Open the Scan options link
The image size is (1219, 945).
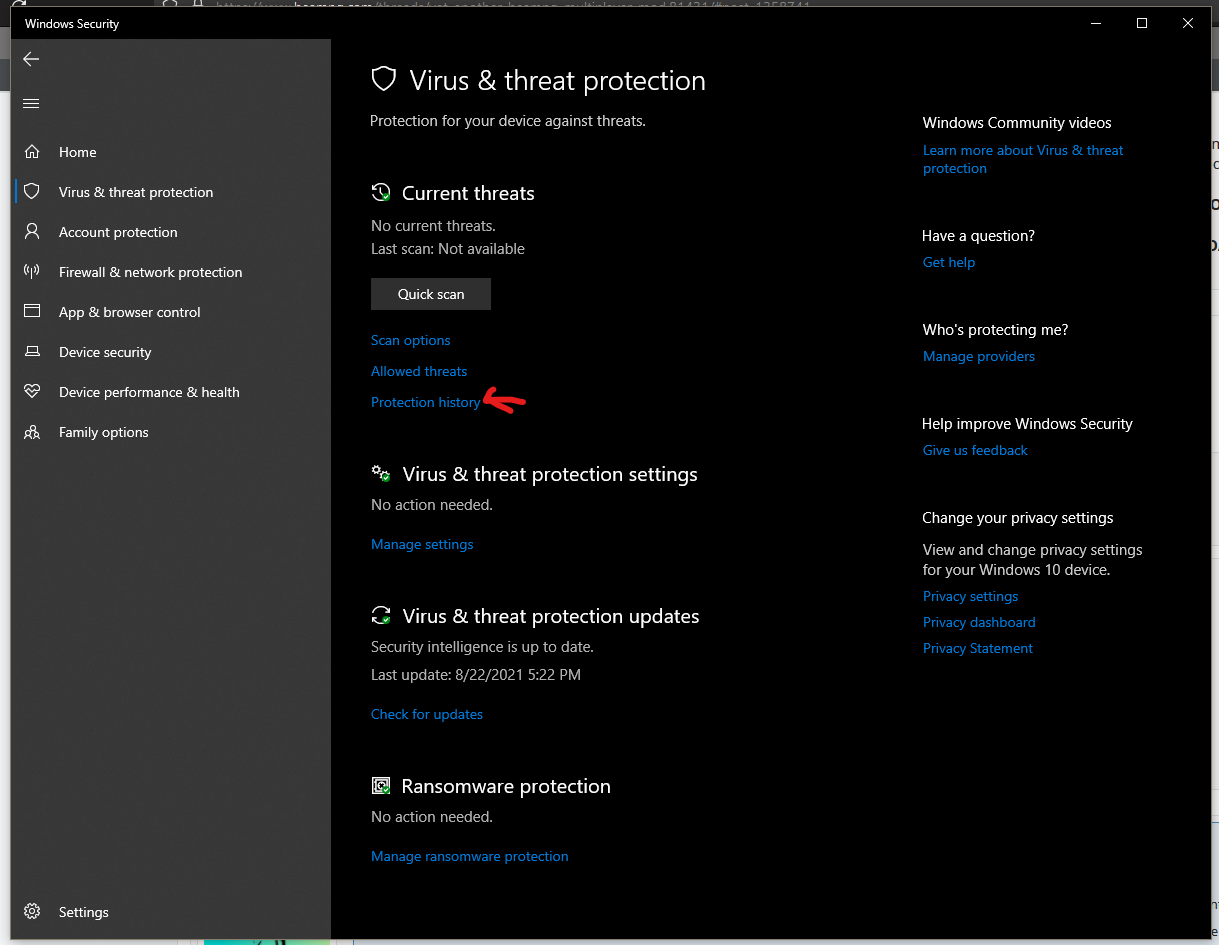click(410, 340)
